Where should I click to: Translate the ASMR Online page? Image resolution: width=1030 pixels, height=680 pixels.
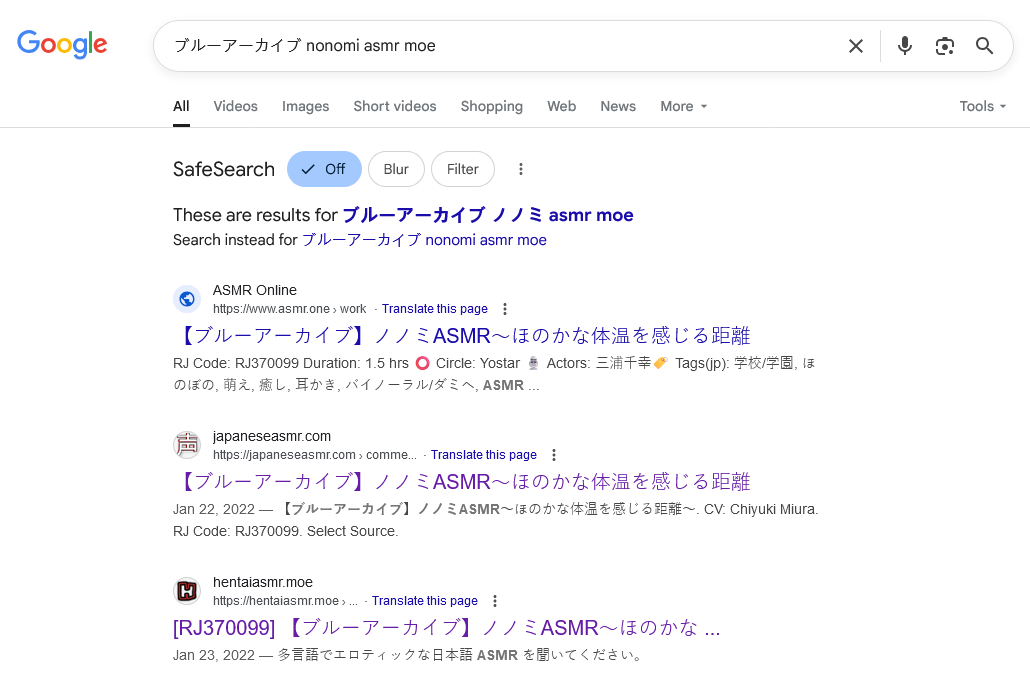(x=435, y=309)
